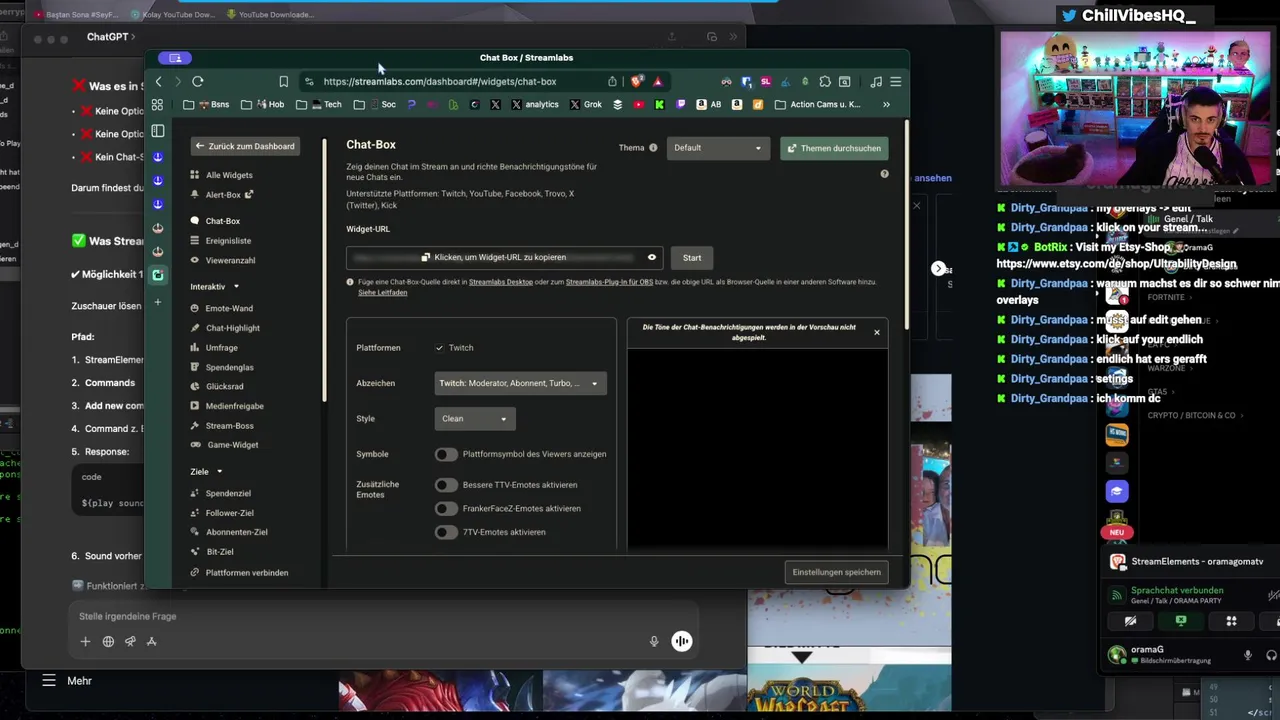This screenshot has height=720, width=1280.
Task: Start ChatGPT voice mode
Action: click(681, 642)
